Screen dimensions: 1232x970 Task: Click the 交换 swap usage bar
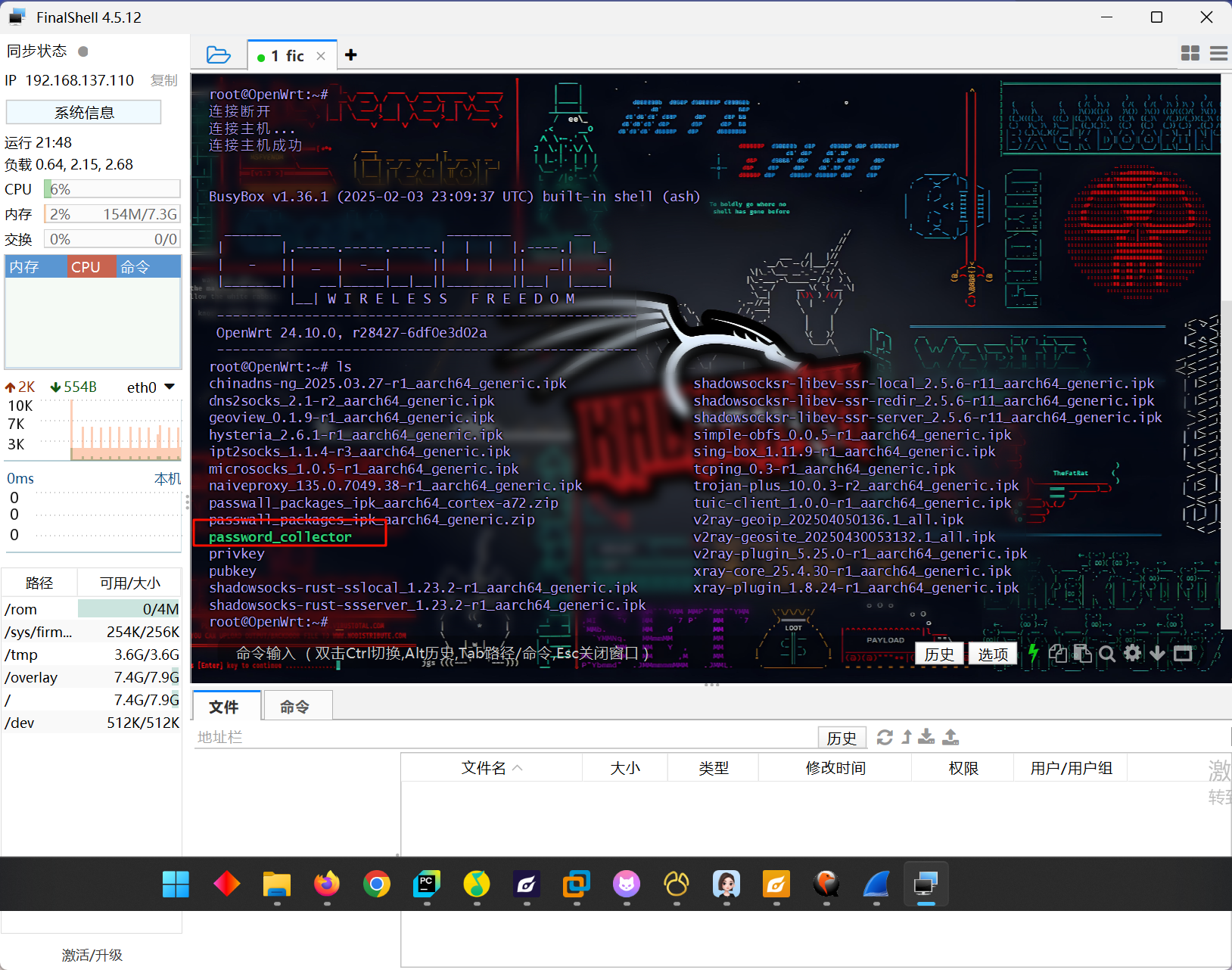point(112,239)
